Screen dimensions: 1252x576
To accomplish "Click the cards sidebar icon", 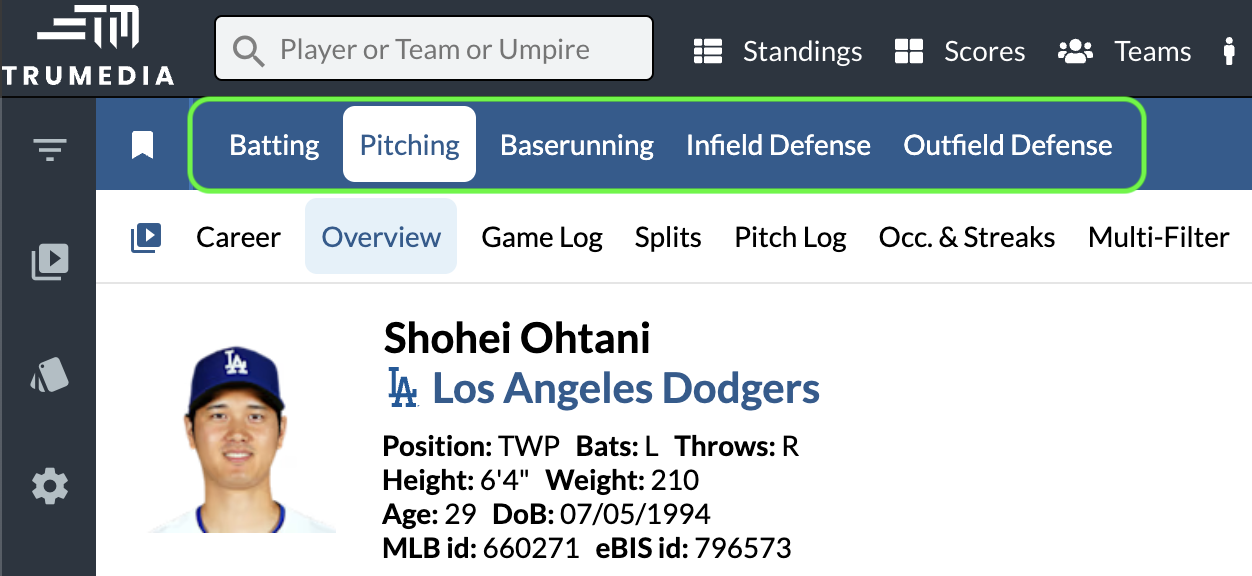I will 50,374.
